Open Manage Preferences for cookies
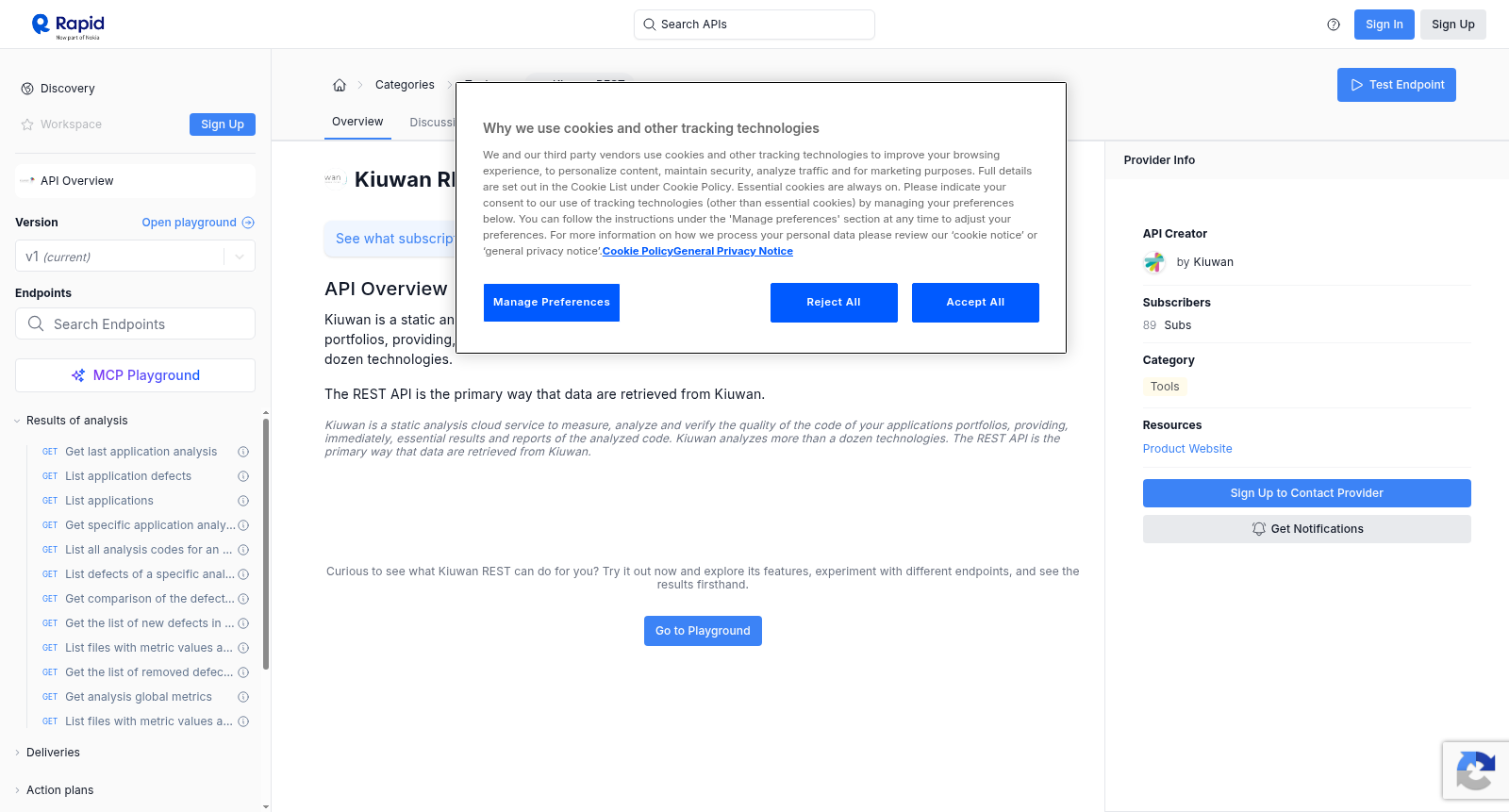 point(552,303)
